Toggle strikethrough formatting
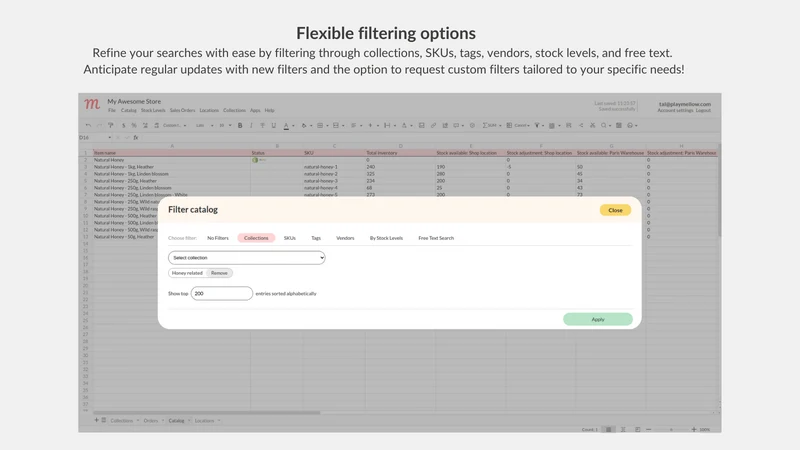The image size is (800, 450). (x=262, y=126)
